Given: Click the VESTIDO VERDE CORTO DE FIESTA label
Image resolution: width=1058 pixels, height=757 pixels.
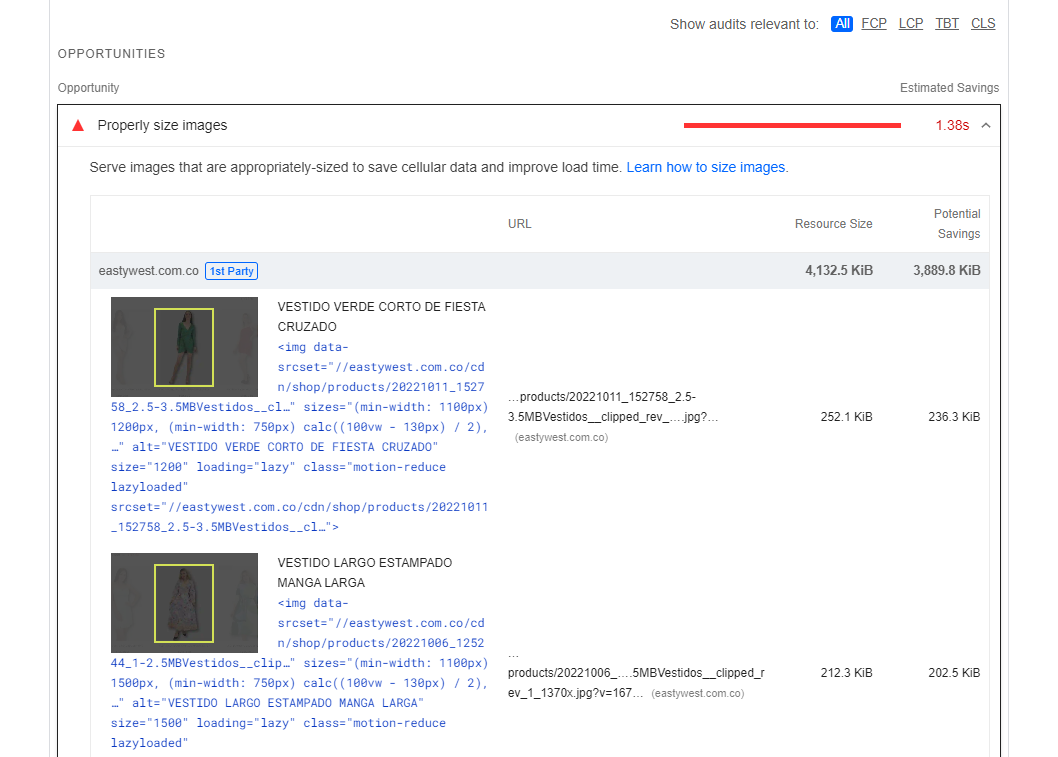Looking at the screenshot, I should (x=381, y=316).
